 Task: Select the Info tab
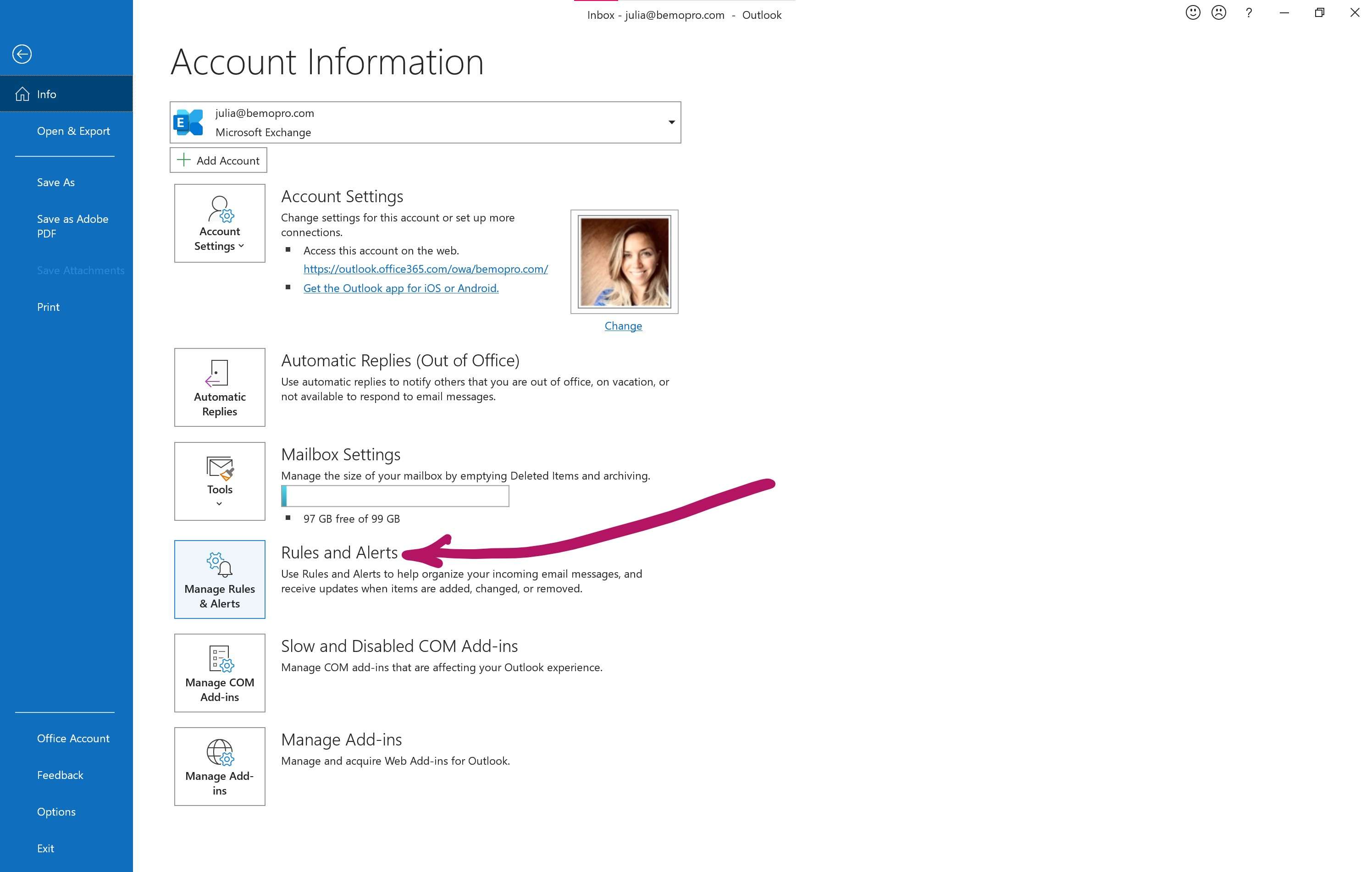pyautogui.click(x=66, y=94)
